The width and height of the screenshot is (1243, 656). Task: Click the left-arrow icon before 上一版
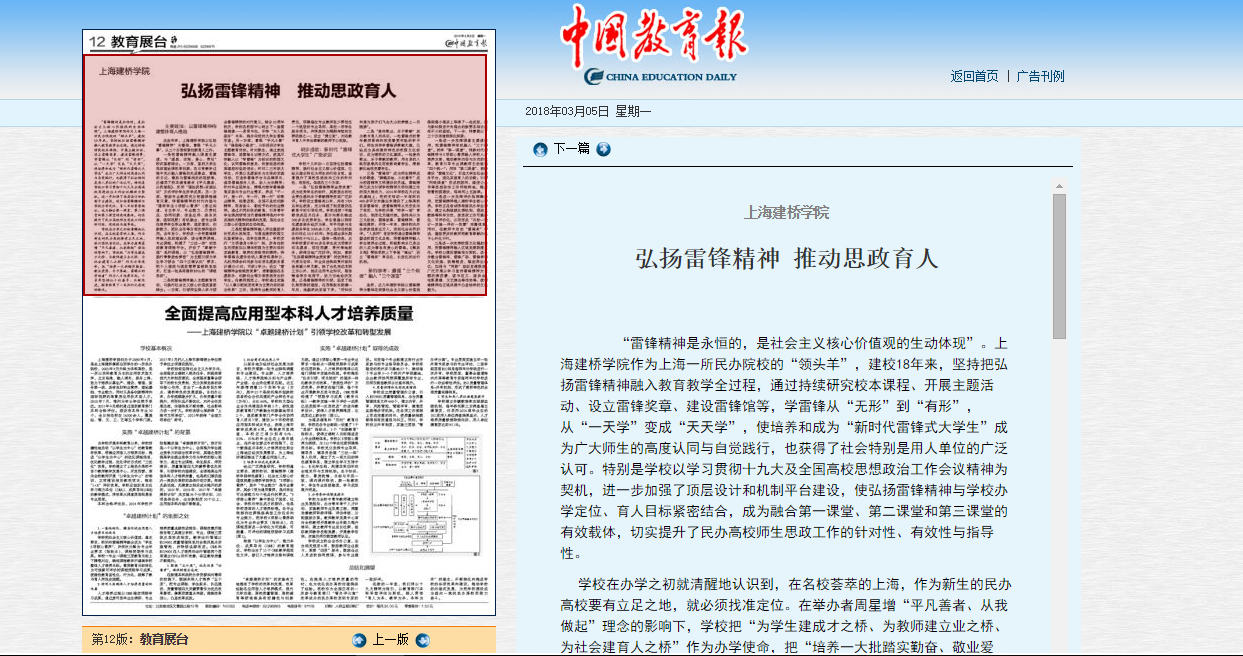[359, 640]
